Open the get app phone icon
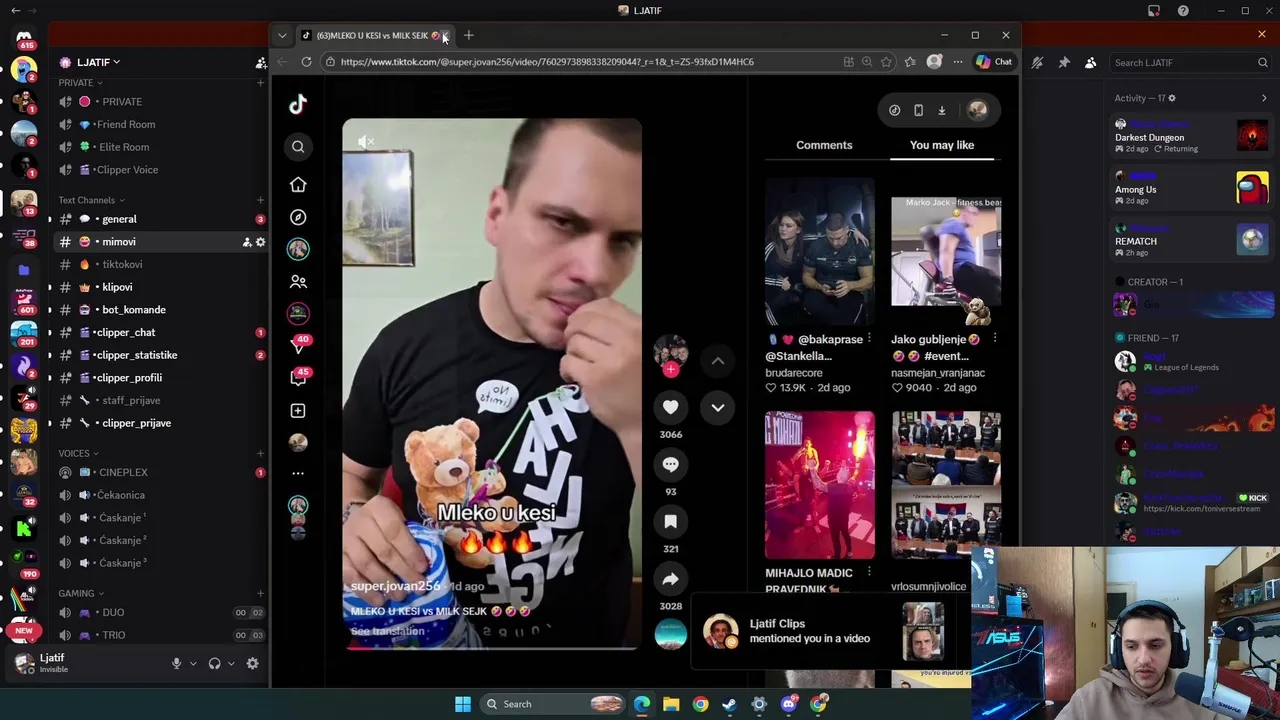The width and height of the screenshot is (1280, 720). (x=918, y=110)
